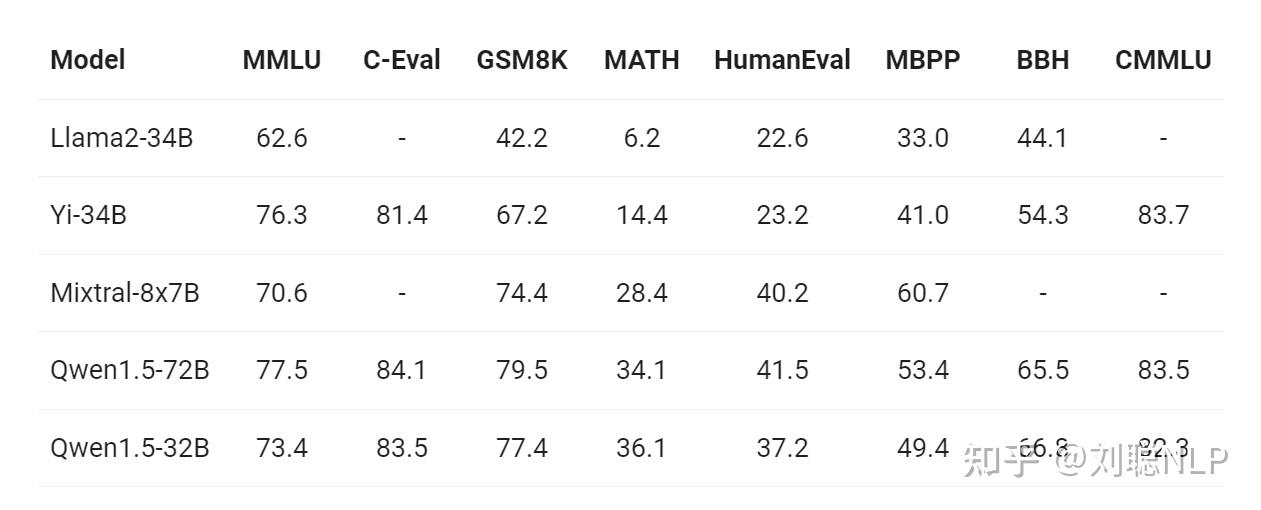The image size is (1261, 510).
Task: Select the Llama2-34B row label
Action: click(122, 138)
